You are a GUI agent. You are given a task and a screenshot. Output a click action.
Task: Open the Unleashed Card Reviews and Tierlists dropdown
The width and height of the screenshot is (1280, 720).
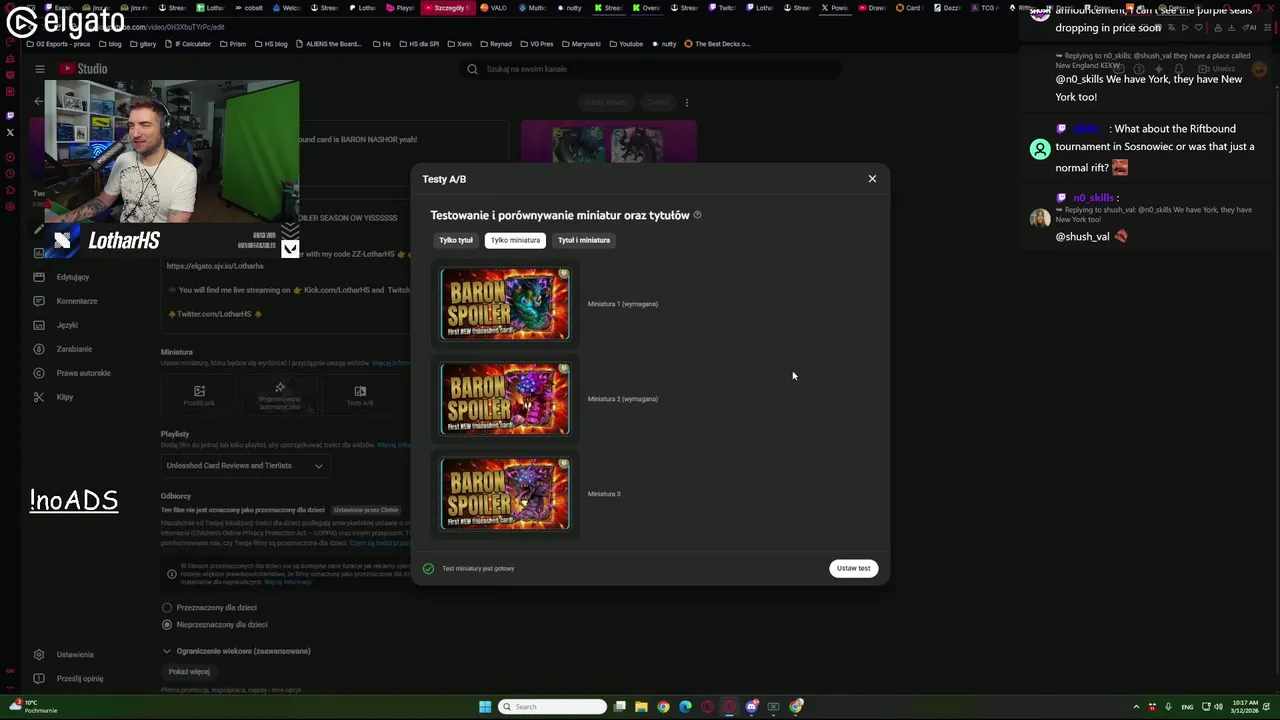point(245,465)
